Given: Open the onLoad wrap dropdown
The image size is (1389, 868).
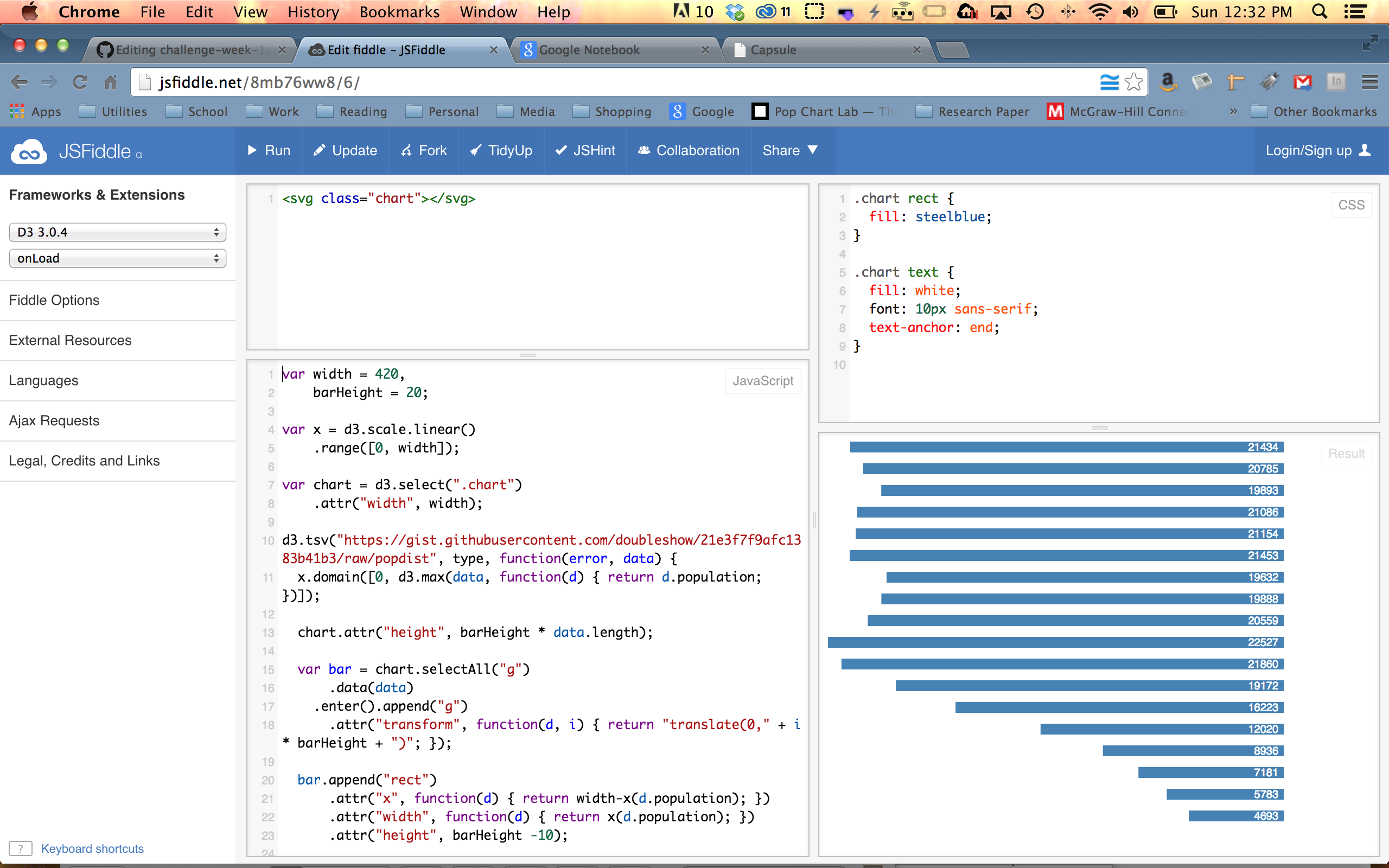Looking at the screenshot, I should click(x=118, y=258).
